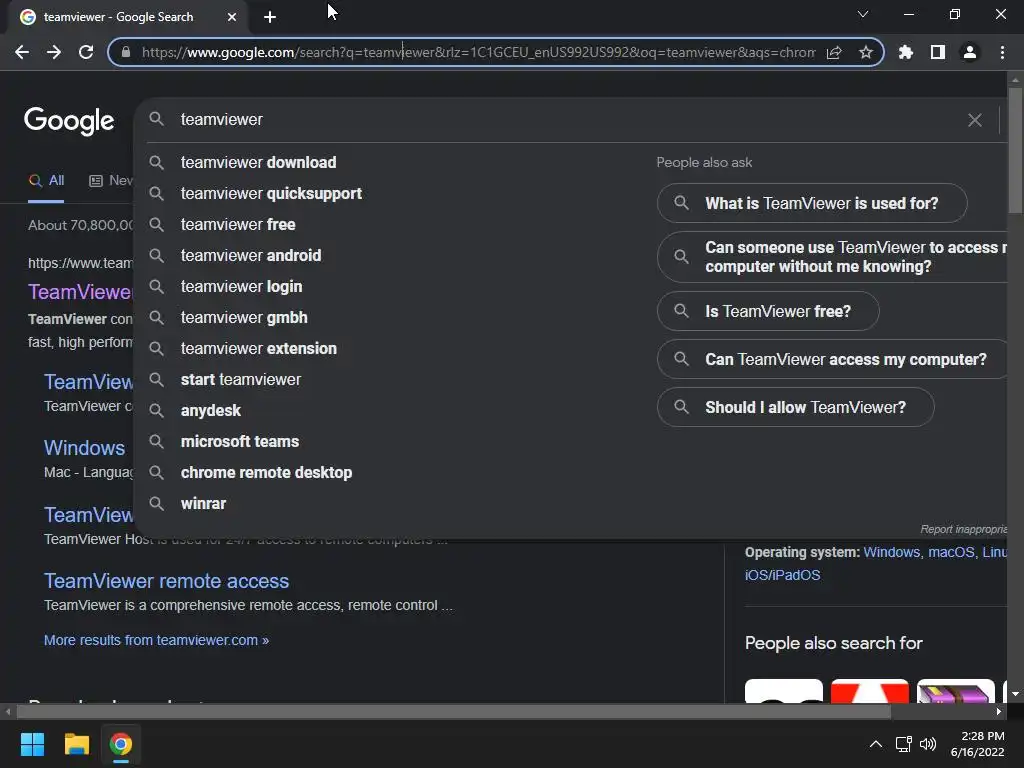Open Report inappropriate predictions link

click(963, 529)
